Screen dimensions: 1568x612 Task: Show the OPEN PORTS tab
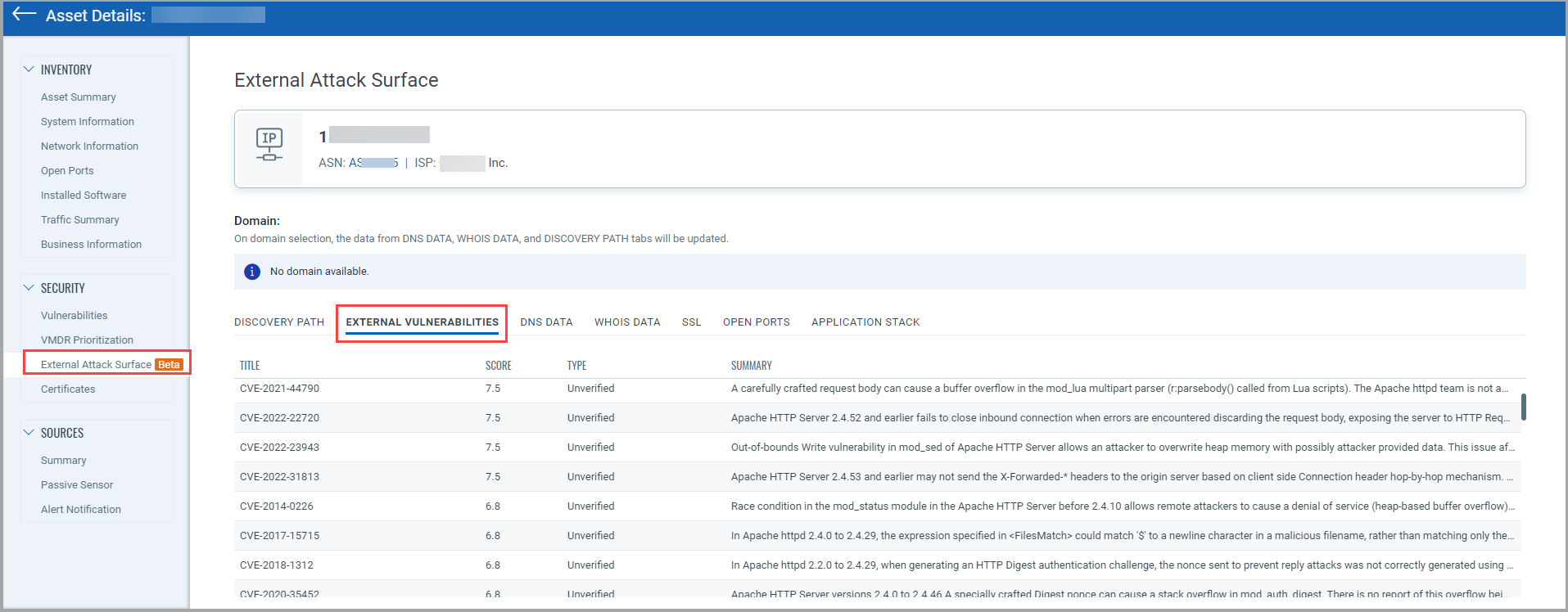point(757,322)
